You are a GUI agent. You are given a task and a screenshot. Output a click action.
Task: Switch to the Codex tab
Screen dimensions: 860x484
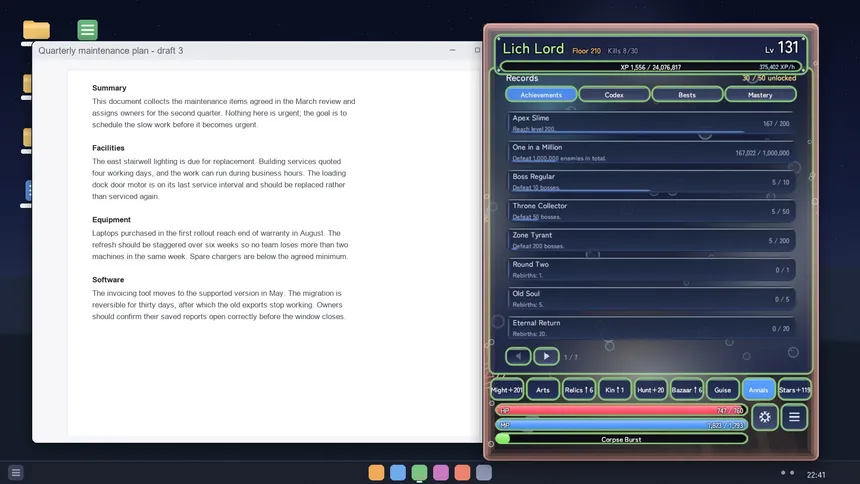coord(614,95)
